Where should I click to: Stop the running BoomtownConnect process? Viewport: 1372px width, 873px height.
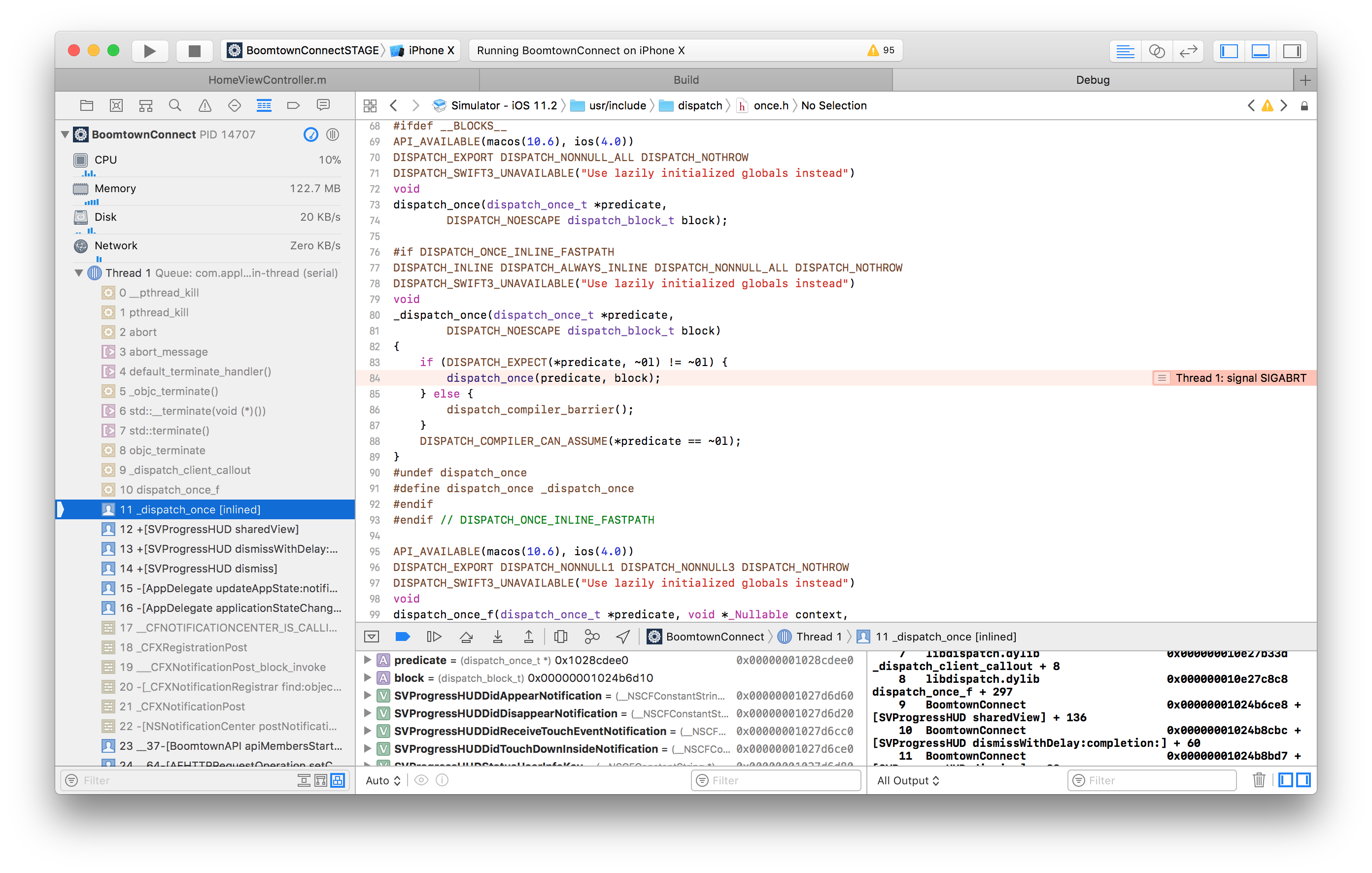point(194,50)
